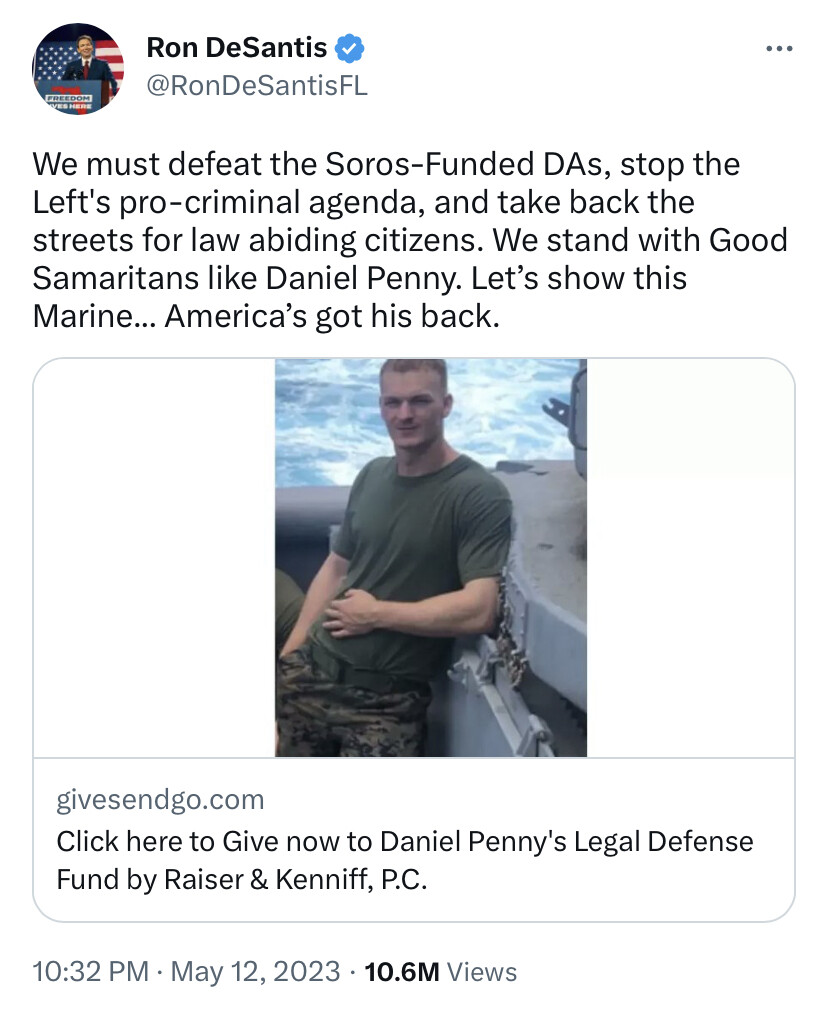Click the blue verified checkmark badge
828x1016 pixels.
[348, 46]
